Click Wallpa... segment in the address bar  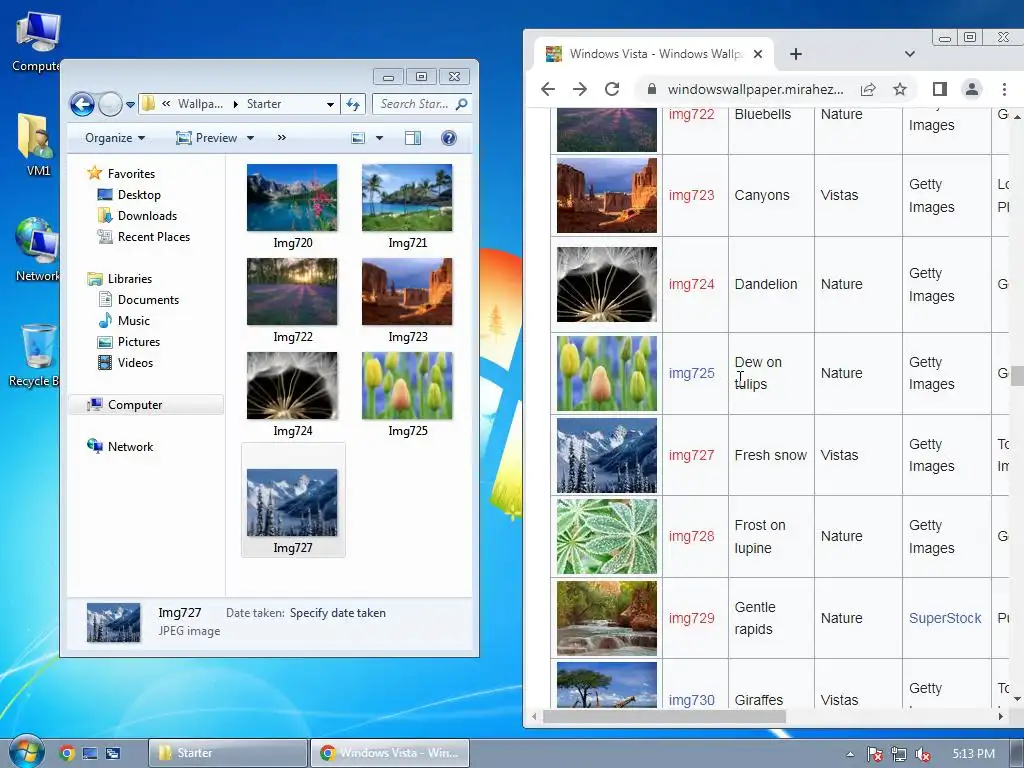click(200, 104)
